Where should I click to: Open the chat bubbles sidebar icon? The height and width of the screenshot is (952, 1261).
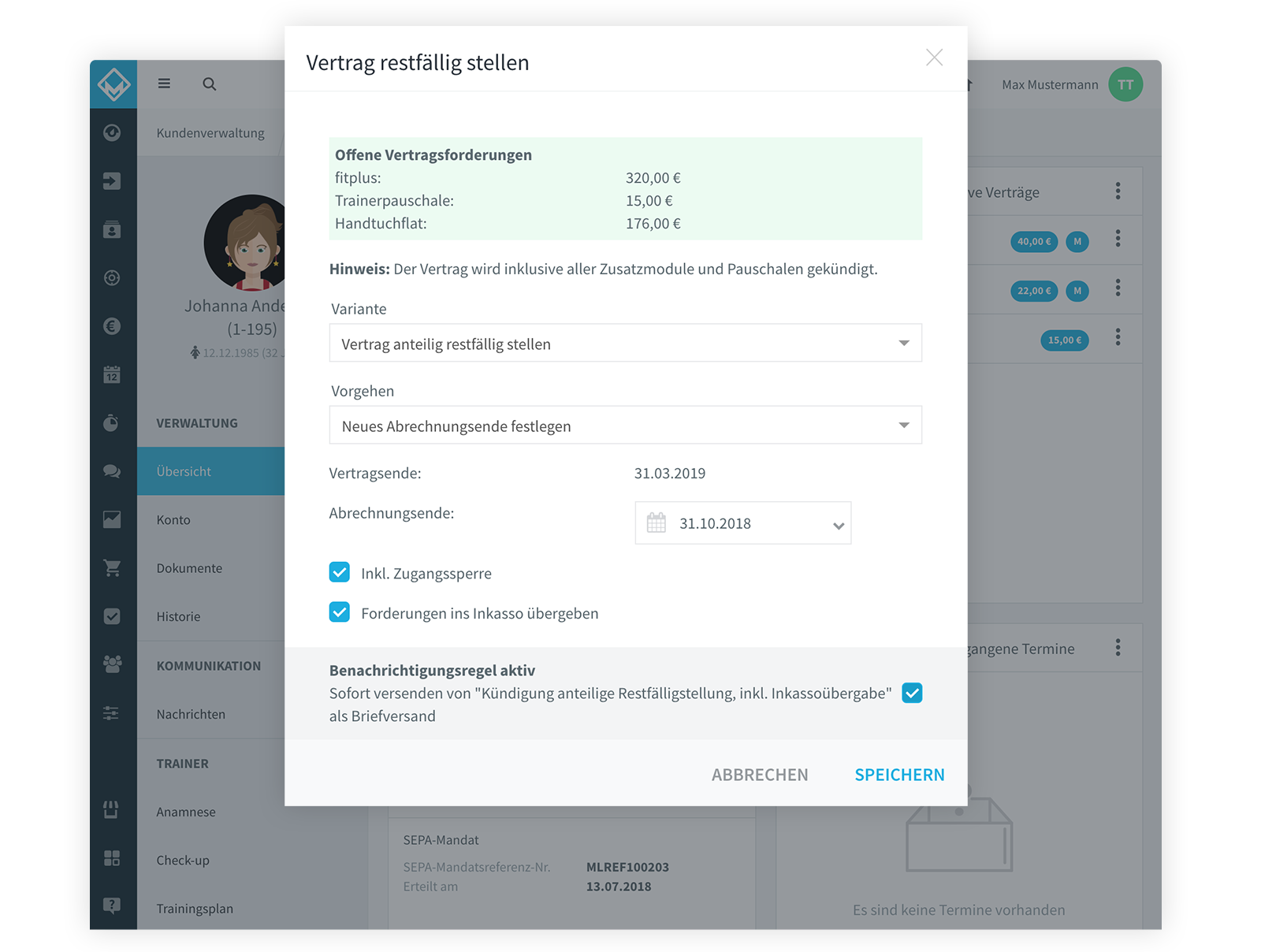[112, 471]
